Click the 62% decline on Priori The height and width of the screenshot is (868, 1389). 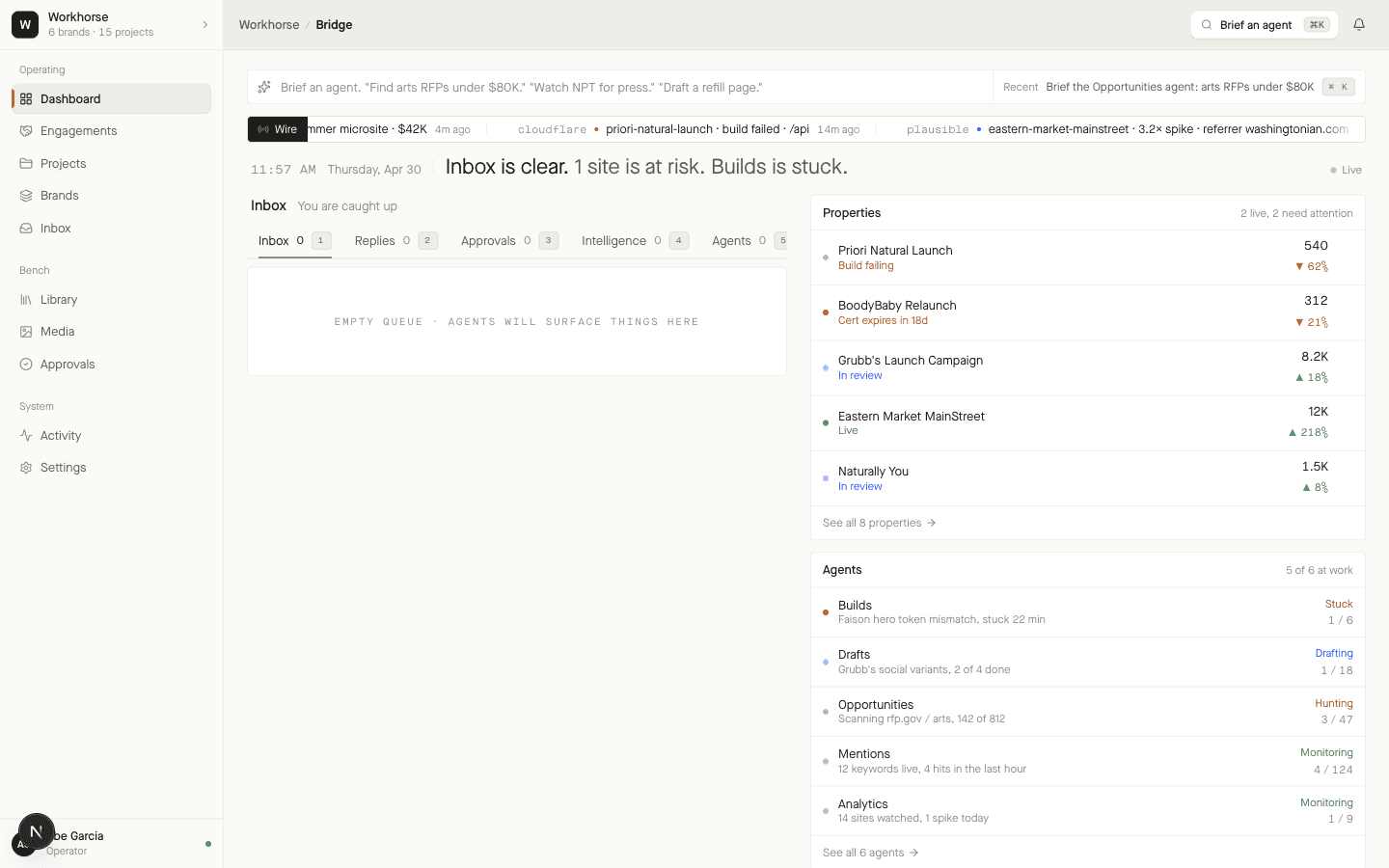[1312, 266]
